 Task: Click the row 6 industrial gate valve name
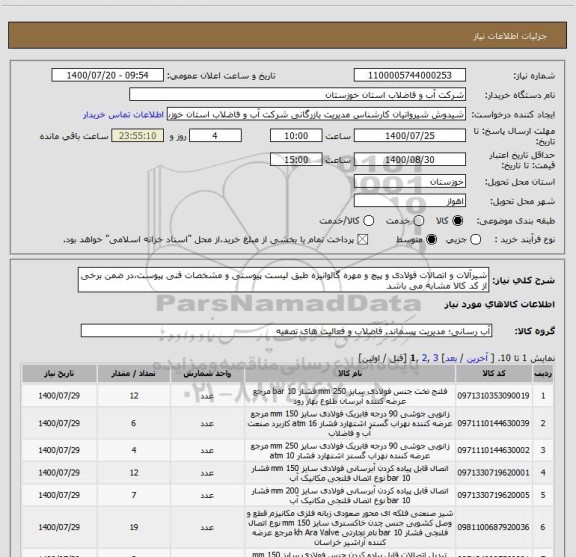click(x=350, y=528)
